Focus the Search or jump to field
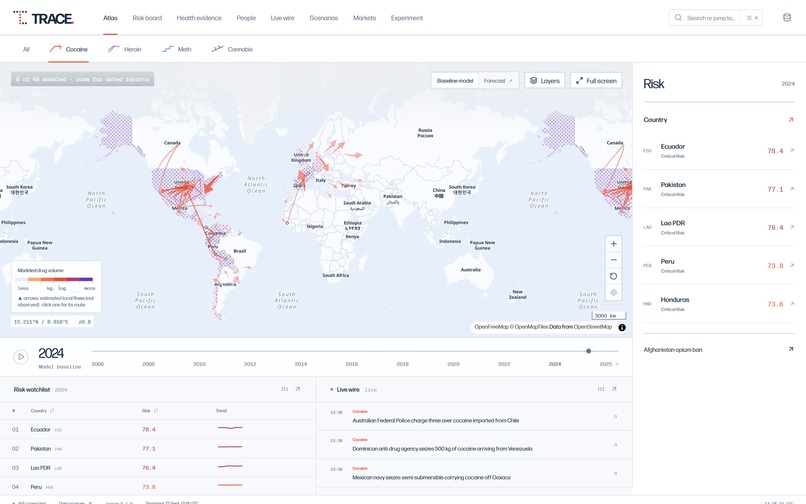The width and height of the screenshot is (806, 504). tap(716, 17)
